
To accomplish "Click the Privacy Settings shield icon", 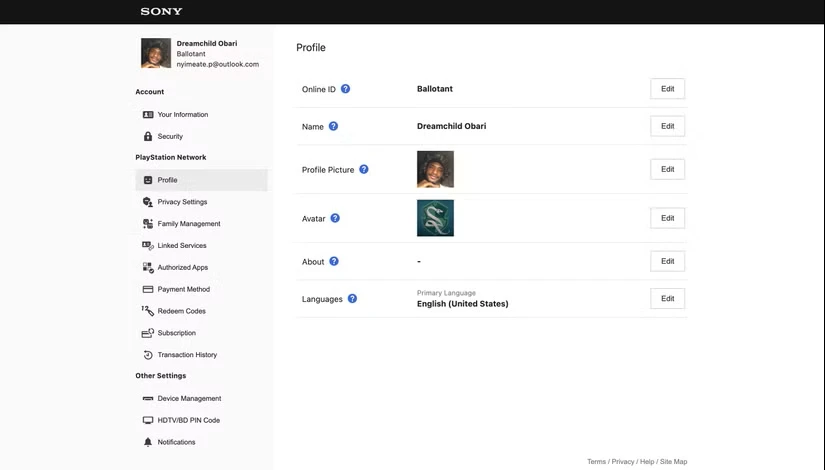I will 148,202.
